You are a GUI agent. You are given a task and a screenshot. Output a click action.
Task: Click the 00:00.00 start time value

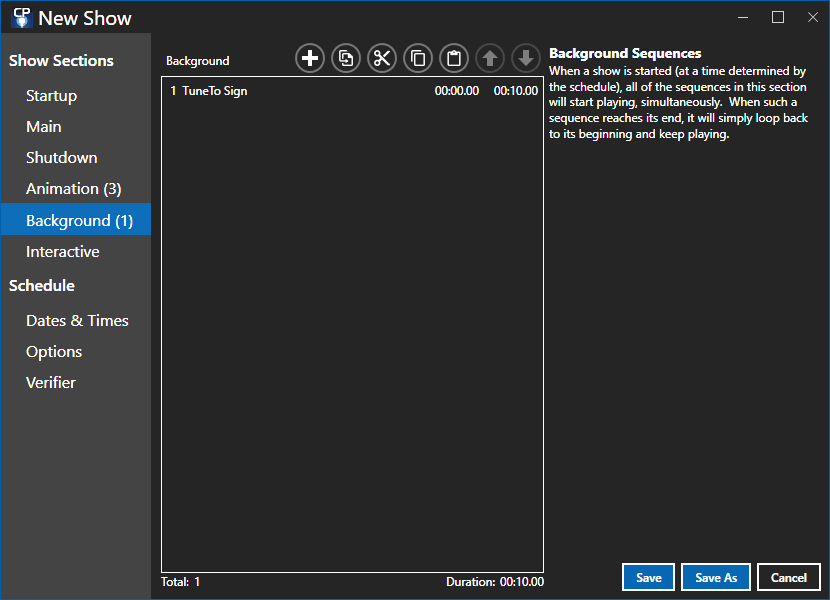(x=457, y=91)
